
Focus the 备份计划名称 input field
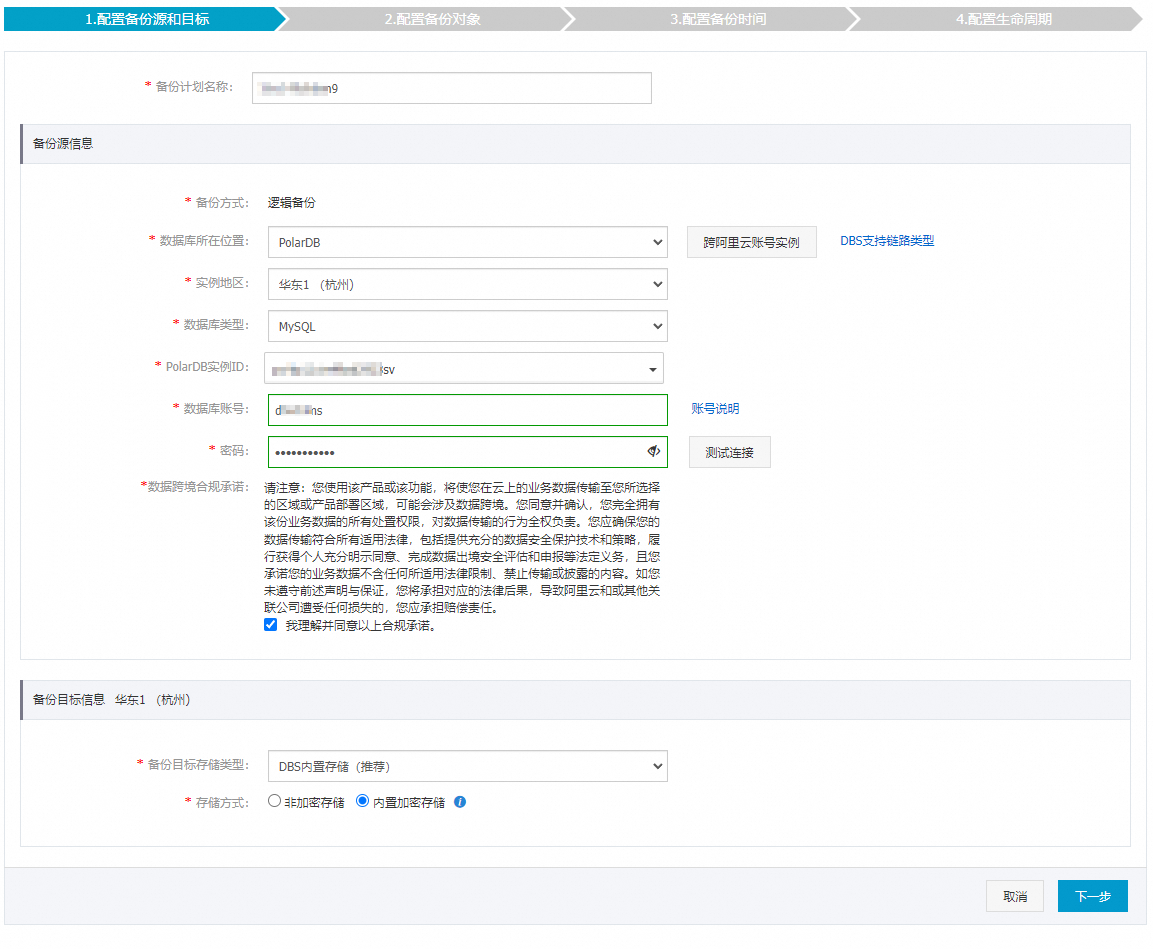[451, 88]
